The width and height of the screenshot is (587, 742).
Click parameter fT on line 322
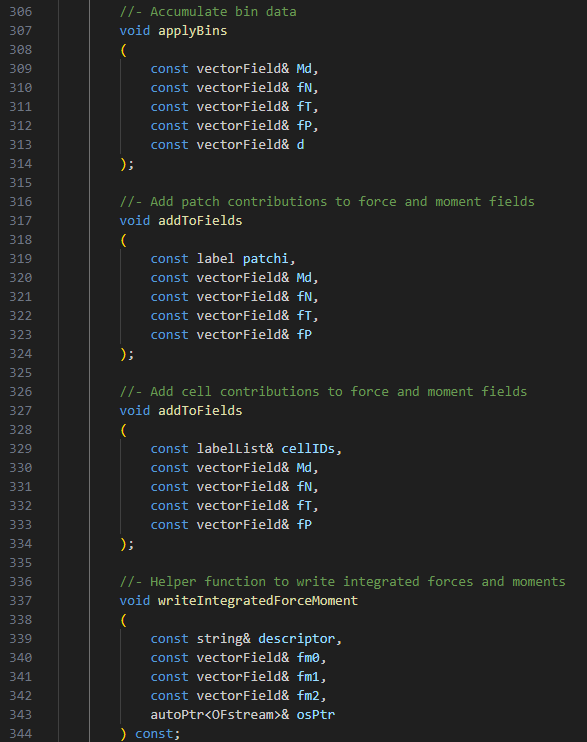(x=304, y=316)
